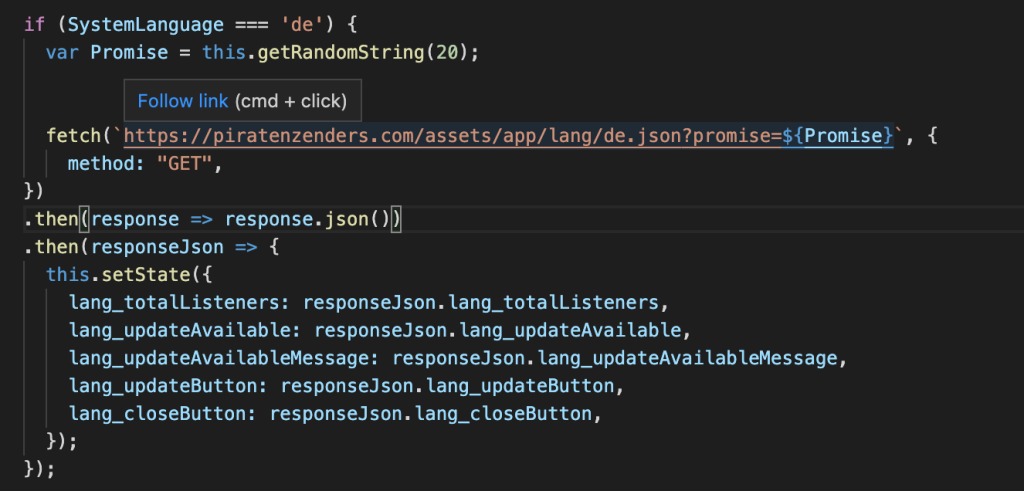Screen dimensions: 1024x491
Task: Click the 'Follow link' tooltip link
Action: (183, 101)
